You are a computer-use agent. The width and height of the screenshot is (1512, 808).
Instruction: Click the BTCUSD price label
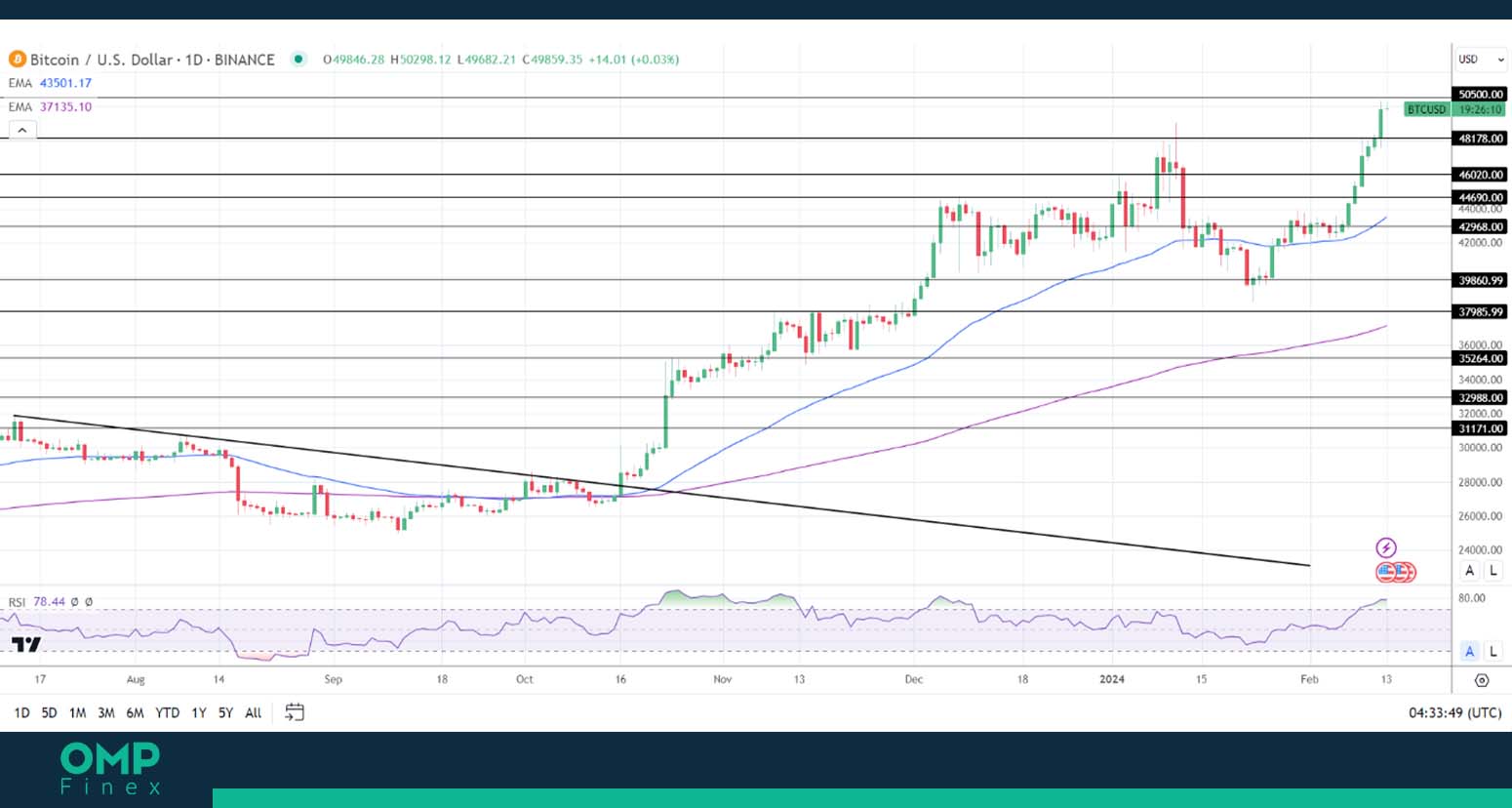[1426, 109]
